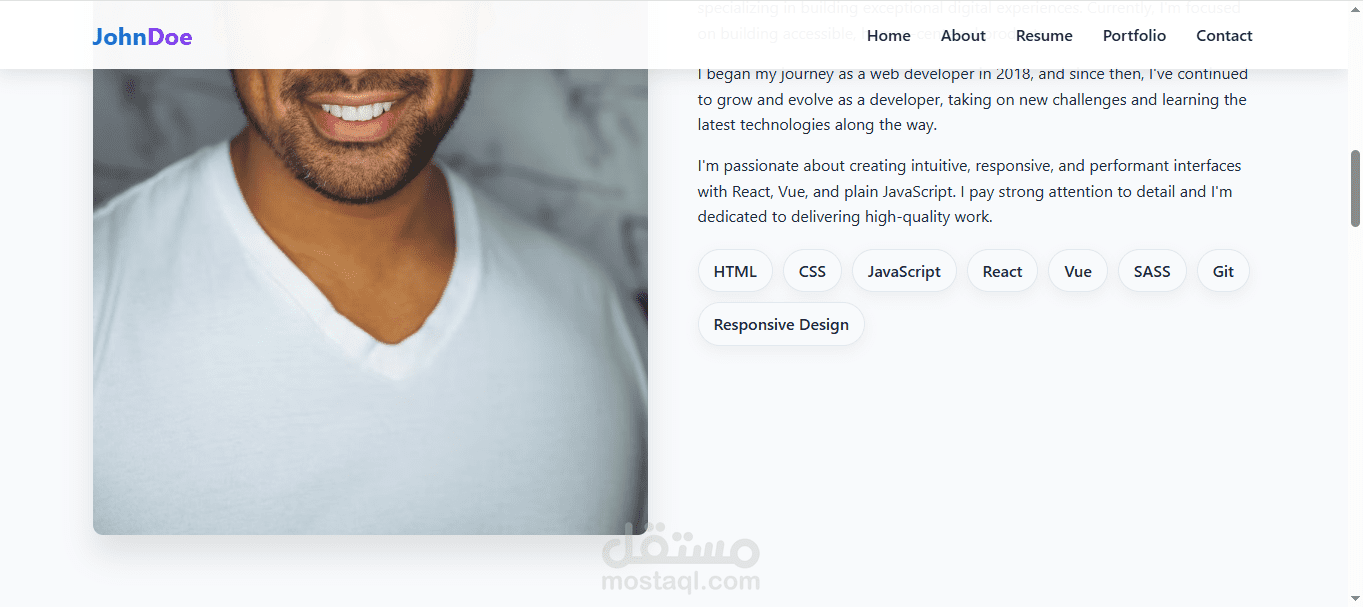Go to the Home nav link

click(888, 36)
